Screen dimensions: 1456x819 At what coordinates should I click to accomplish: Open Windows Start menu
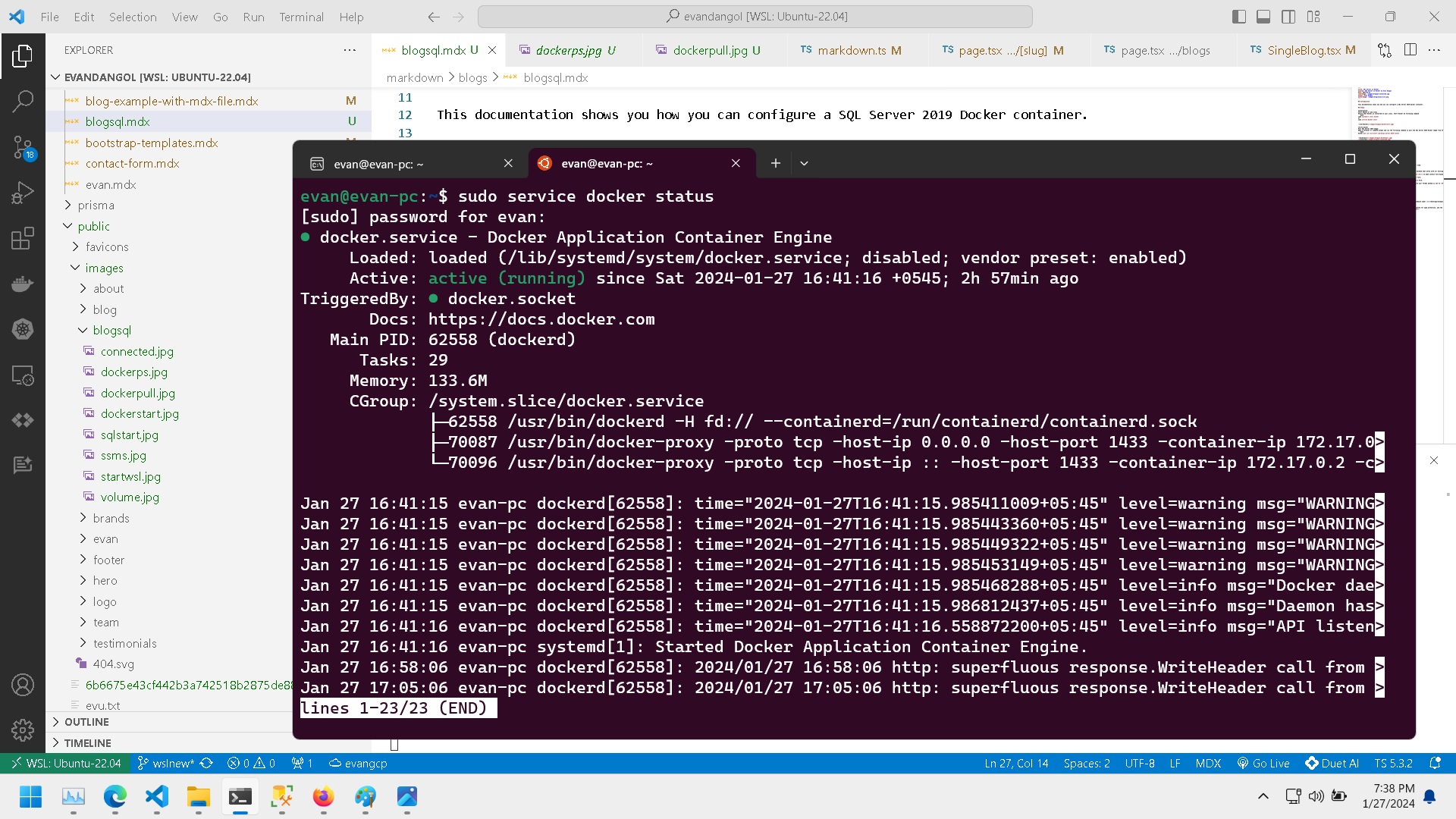31,796
